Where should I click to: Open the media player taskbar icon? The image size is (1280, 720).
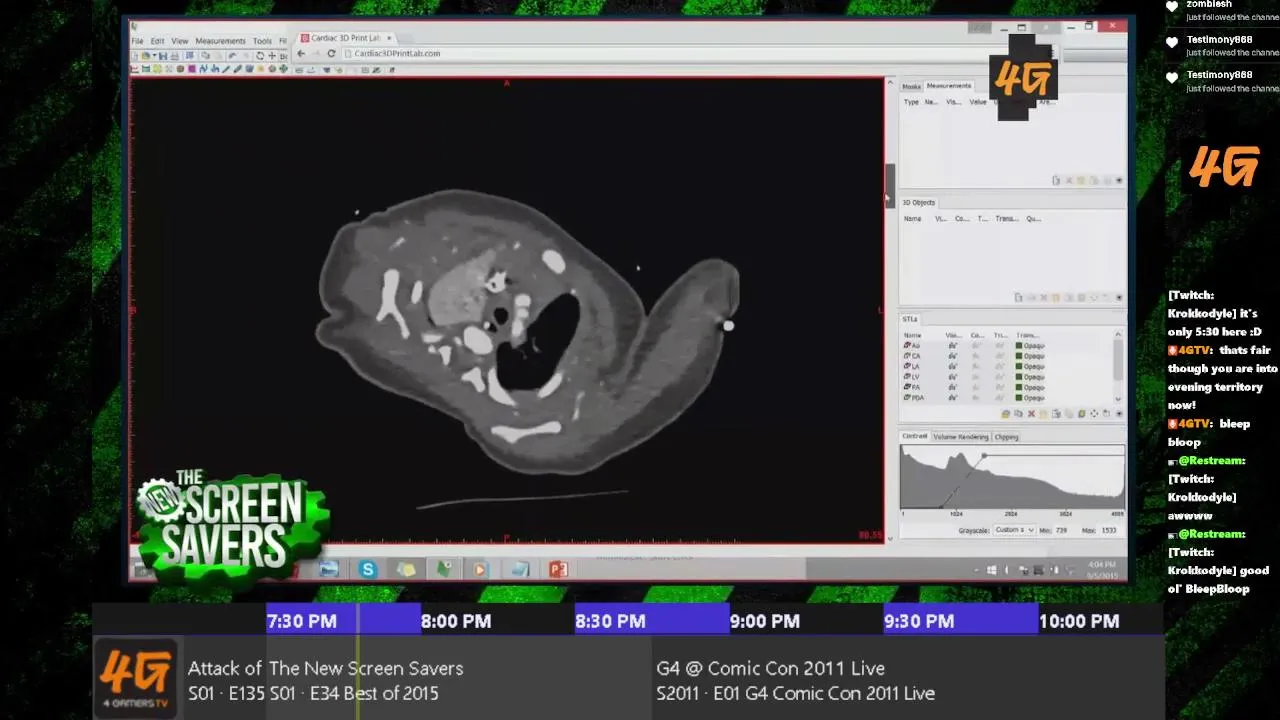pyautogui.click(x=480, y=569)
